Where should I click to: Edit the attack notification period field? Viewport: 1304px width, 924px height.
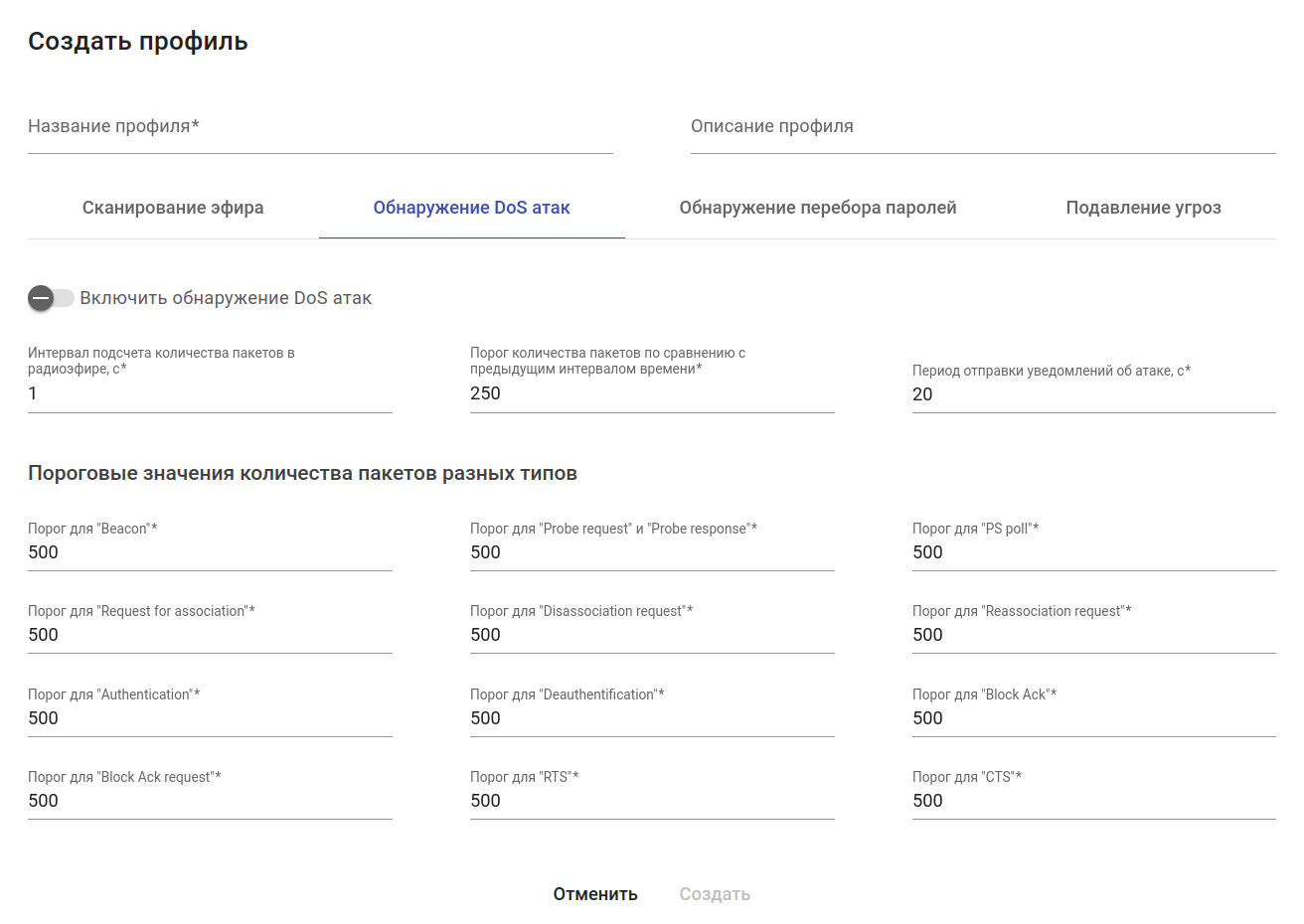(x=1093, y=394)
